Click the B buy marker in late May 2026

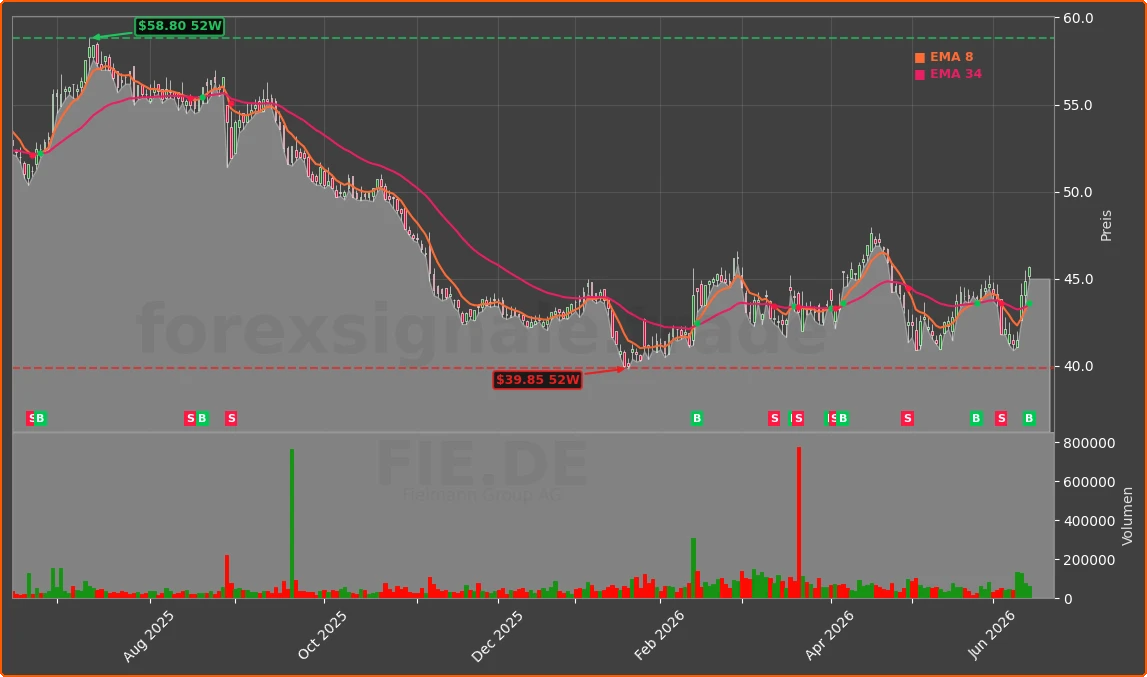coord(976,419)
